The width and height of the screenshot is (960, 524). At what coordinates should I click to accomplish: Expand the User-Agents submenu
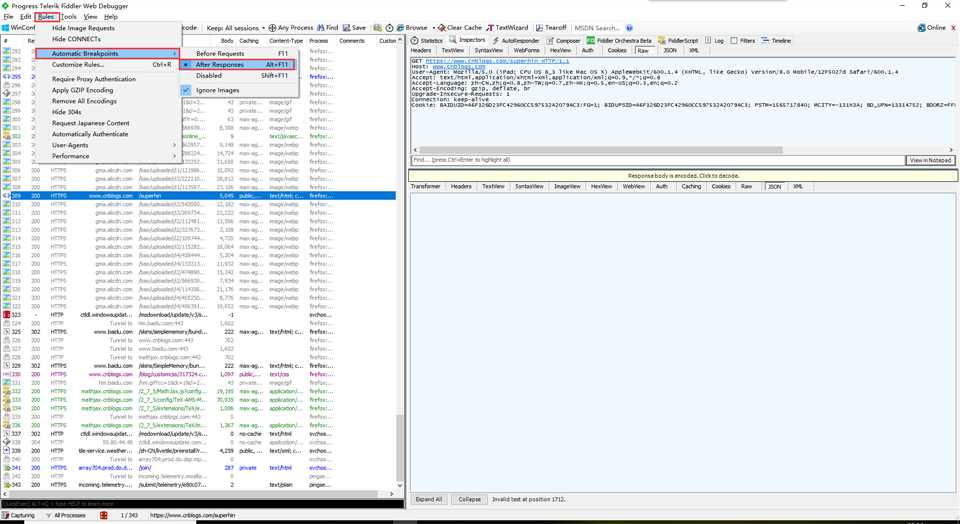click(108, 145)
